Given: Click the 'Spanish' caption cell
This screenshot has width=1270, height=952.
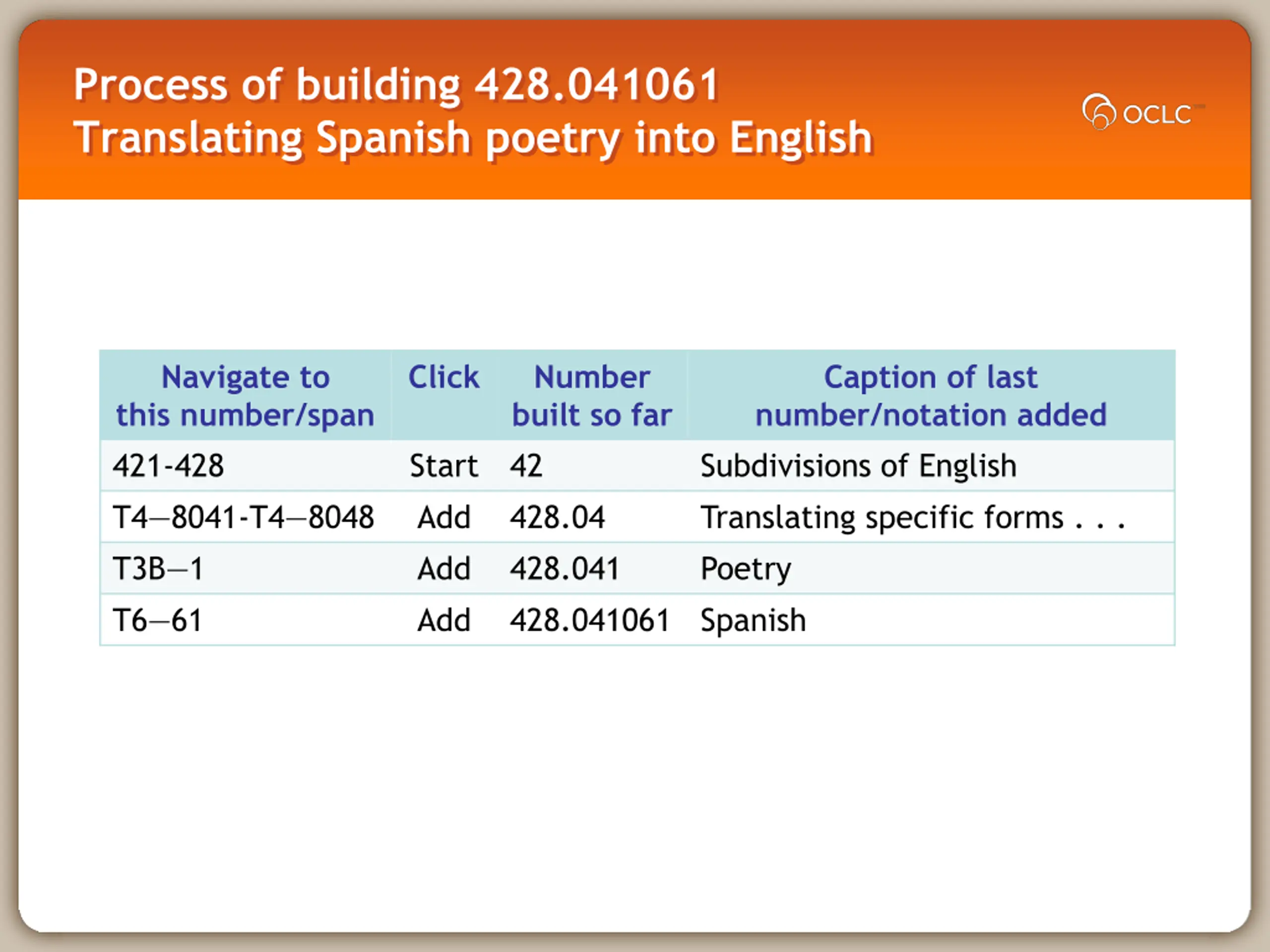Looking at the screenshot, I should tap(753, 620).
